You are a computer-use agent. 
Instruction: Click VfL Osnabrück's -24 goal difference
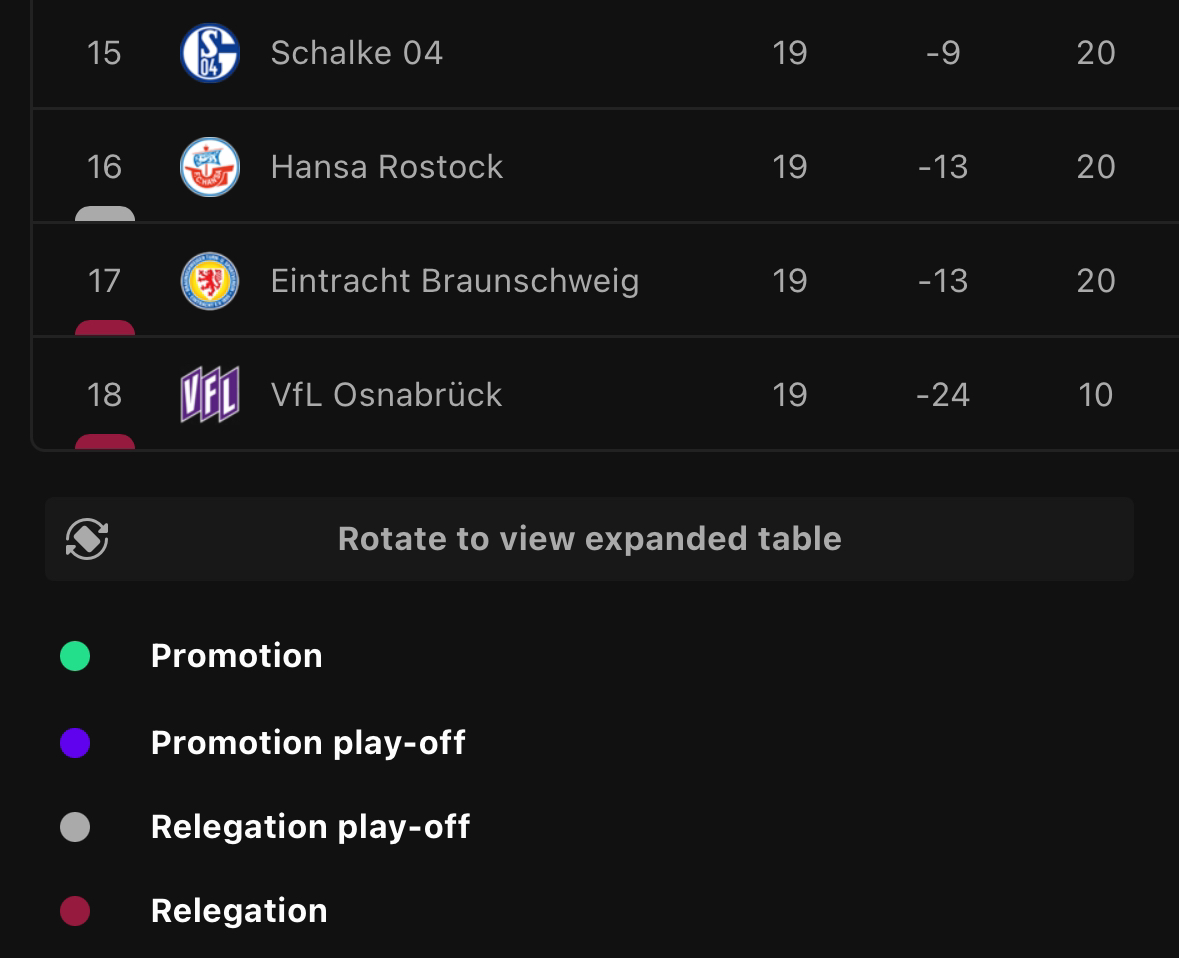[x=943, y=395]
